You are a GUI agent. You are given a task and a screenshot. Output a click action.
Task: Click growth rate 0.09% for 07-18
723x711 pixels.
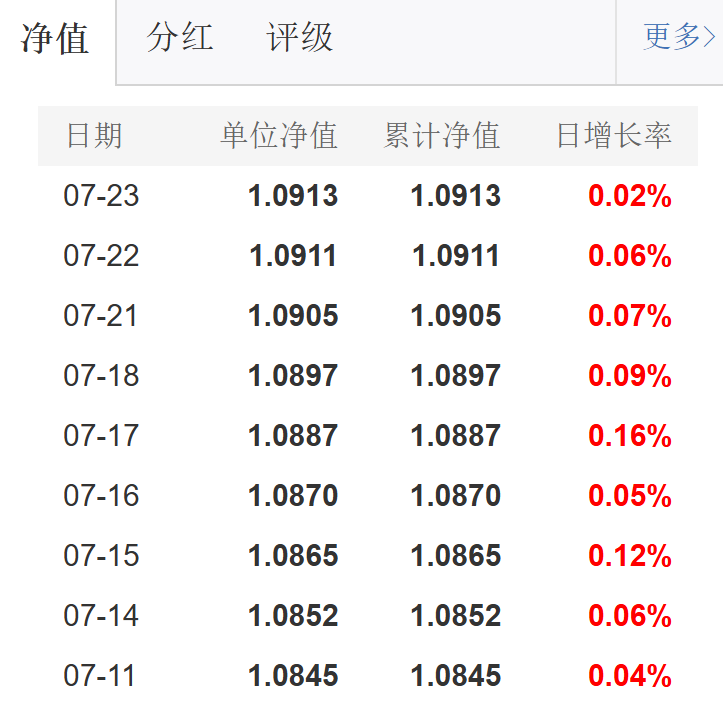pyautogui.click(x=630, y=375)
